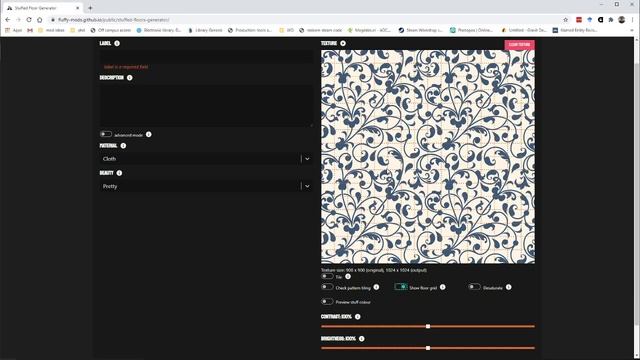
Task: Open the Chrome three-dot menu
Action: tap(633, 20)
